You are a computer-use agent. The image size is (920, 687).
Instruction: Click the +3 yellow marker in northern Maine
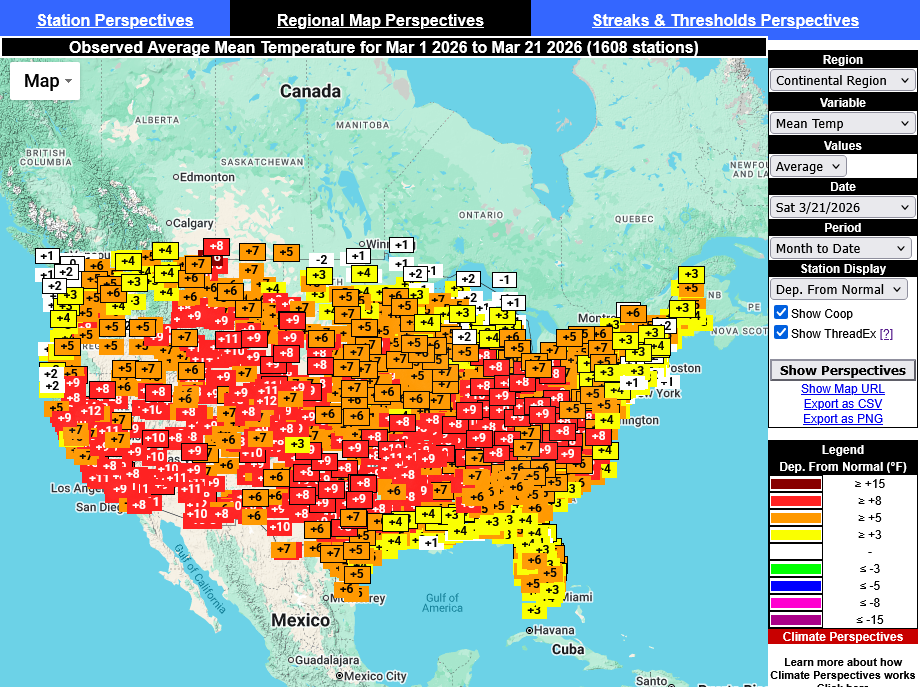tap(691, 274)
